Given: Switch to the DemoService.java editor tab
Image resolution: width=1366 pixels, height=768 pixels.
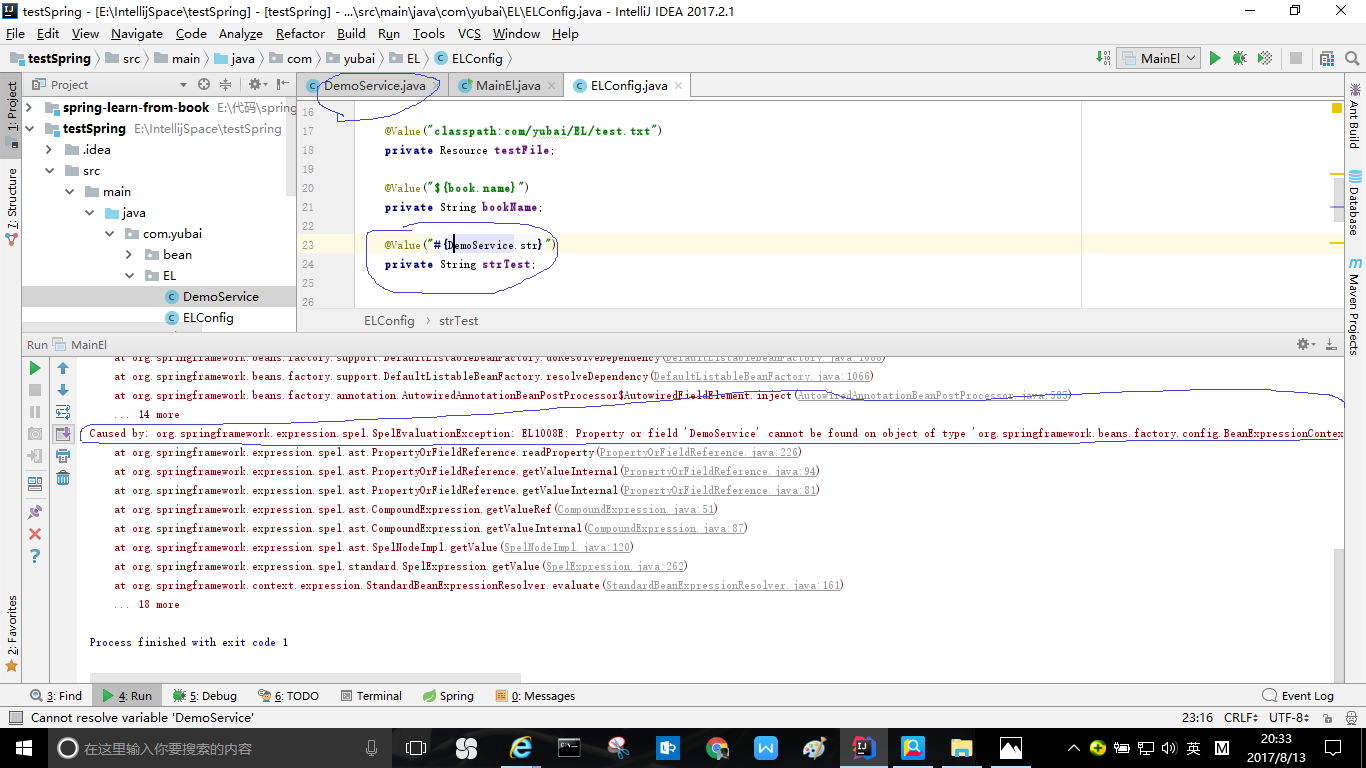Looking at the screenshot, I should [374, 86].
